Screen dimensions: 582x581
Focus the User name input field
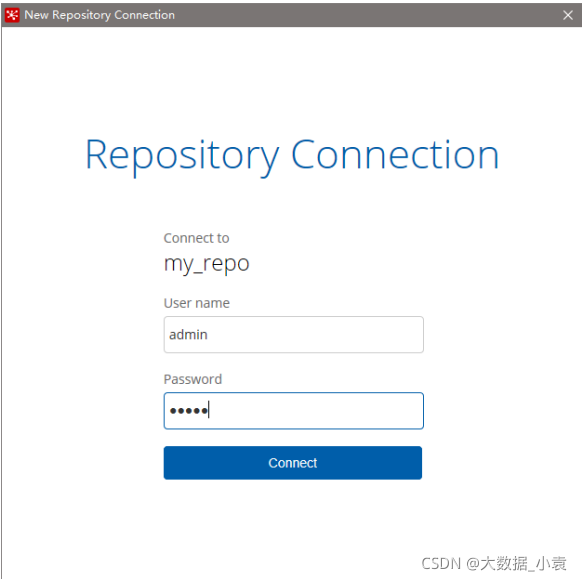294,334
